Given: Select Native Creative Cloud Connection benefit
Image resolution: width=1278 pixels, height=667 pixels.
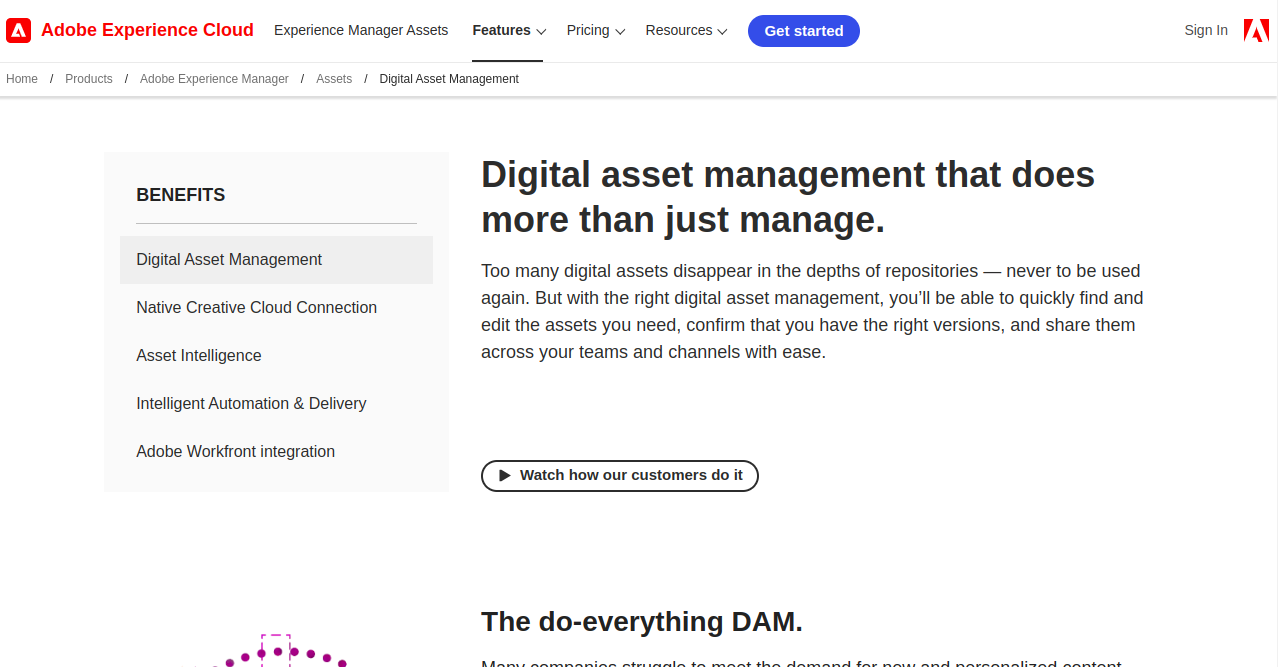Looking at the screenshot, I should tap(276, 308).
